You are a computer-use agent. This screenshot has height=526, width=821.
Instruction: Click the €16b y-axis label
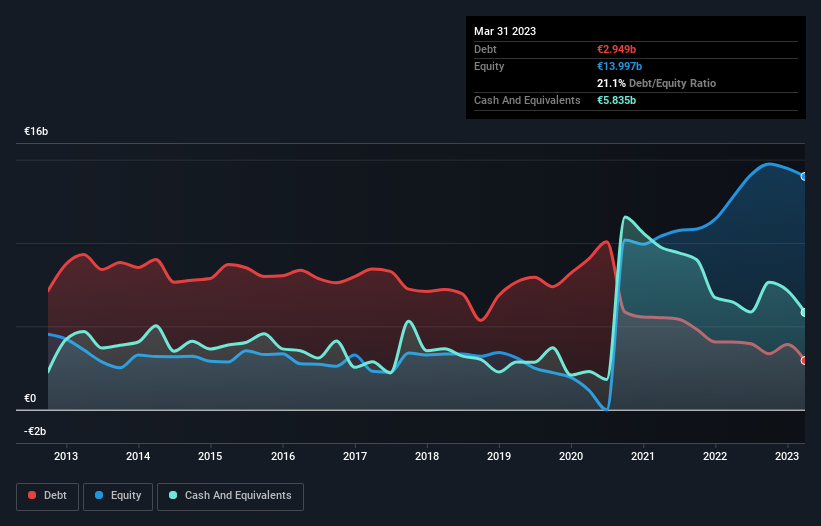click(x=36, y=131)
